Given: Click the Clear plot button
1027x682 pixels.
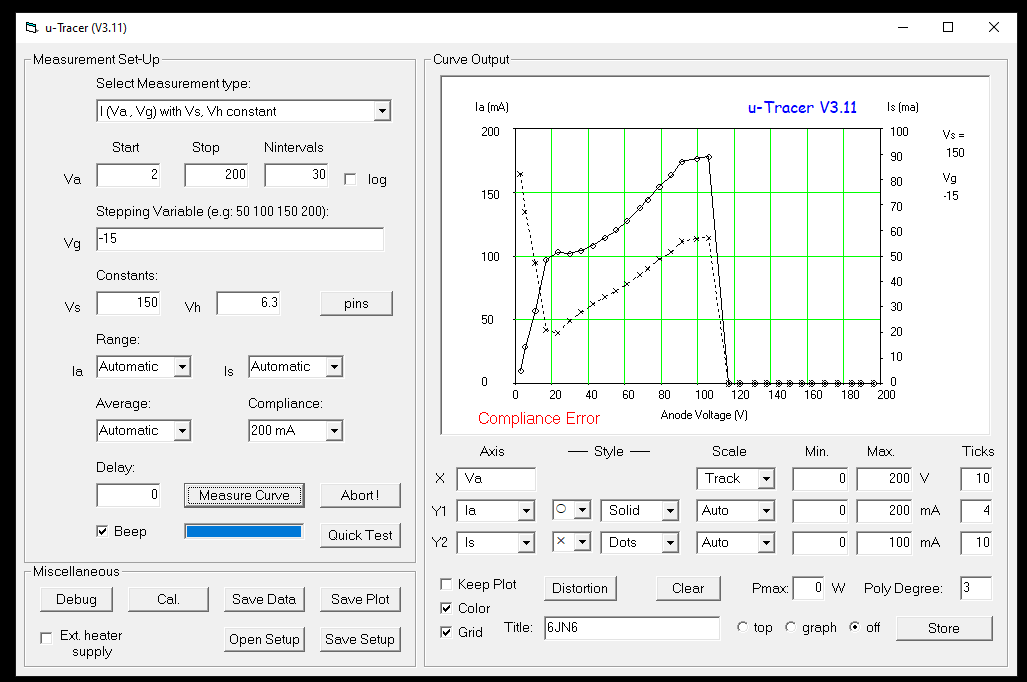Looking at the screenshot, I should point(688,588).
